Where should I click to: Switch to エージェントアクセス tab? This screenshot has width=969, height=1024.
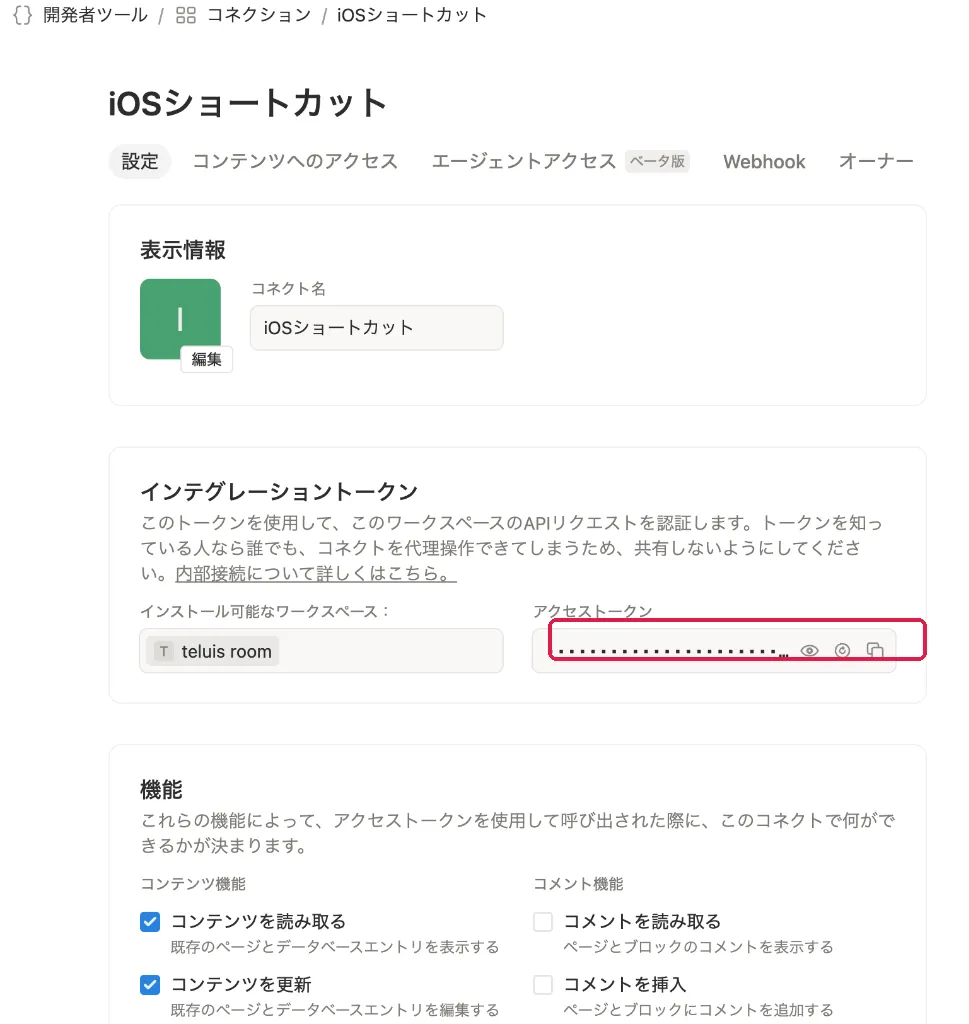click(524, 161)
